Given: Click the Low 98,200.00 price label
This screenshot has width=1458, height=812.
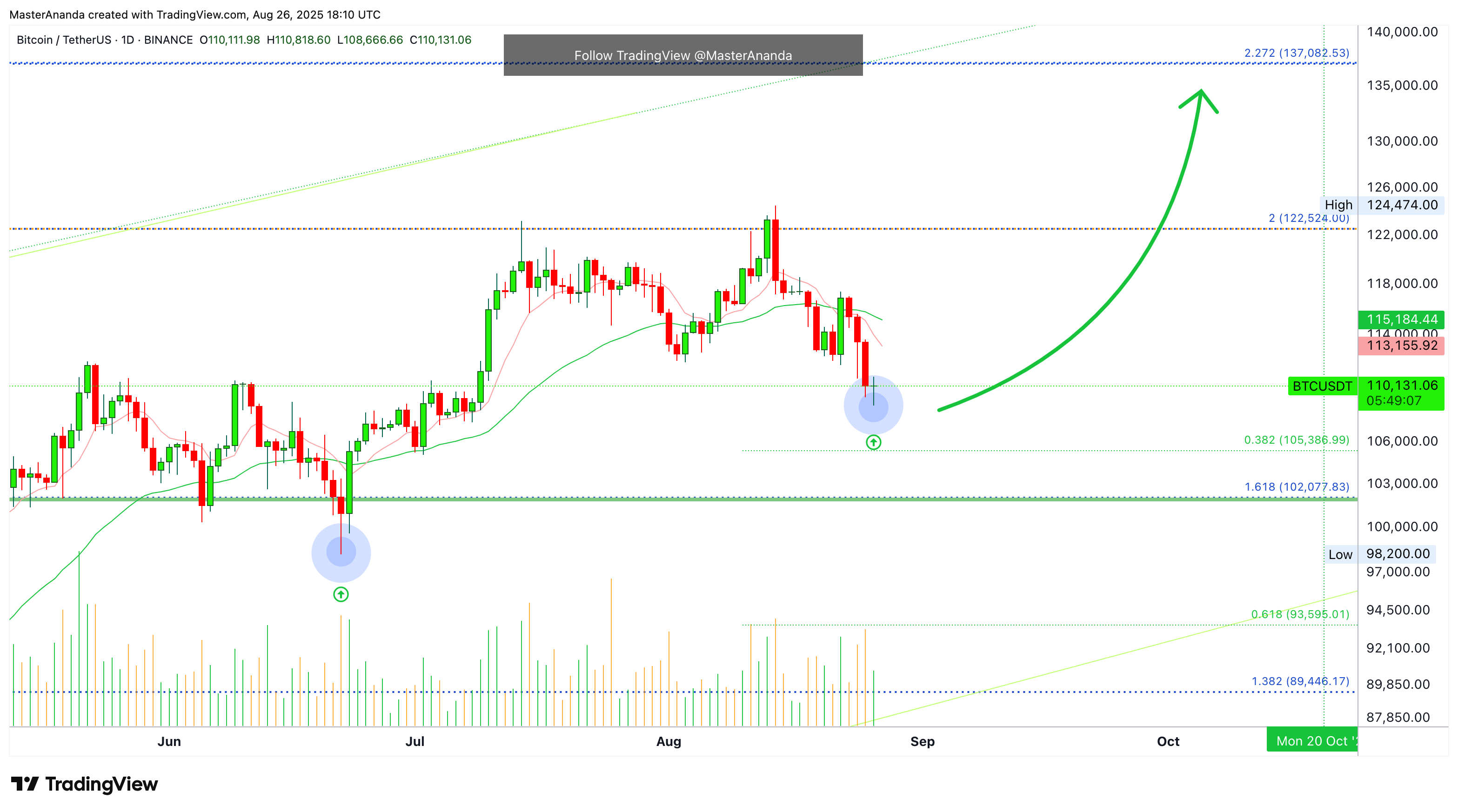Looking at the screenshot, I should coord(1379,554).
